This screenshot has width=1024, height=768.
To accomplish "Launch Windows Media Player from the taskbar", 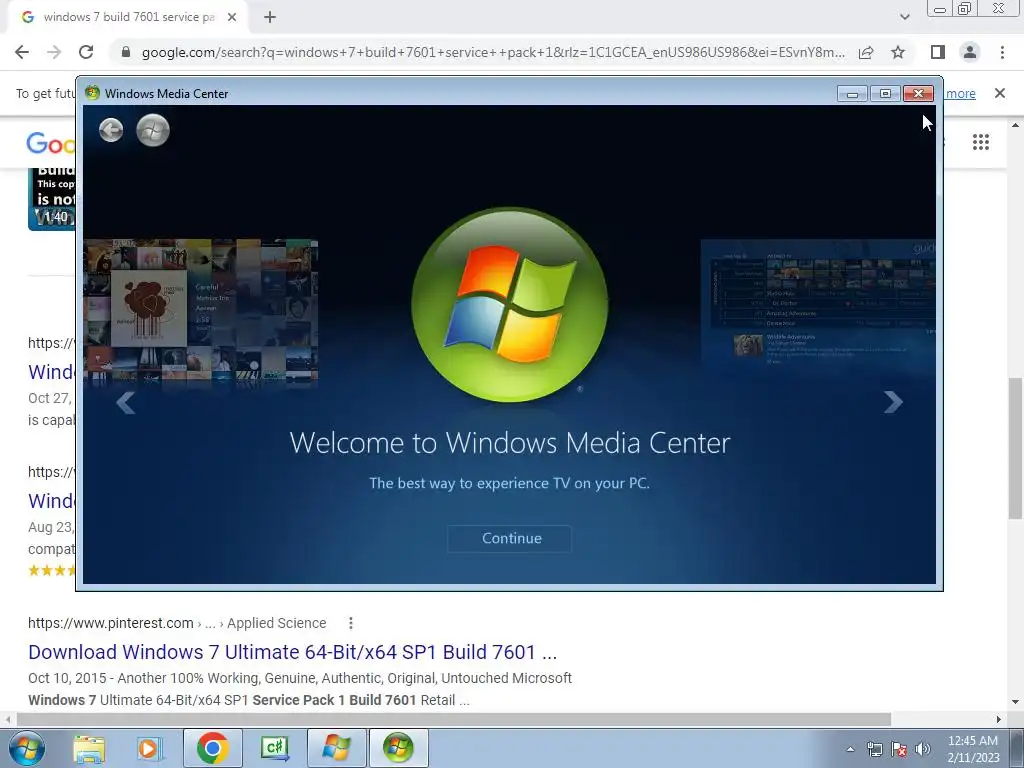I will [x=149, y=748].
